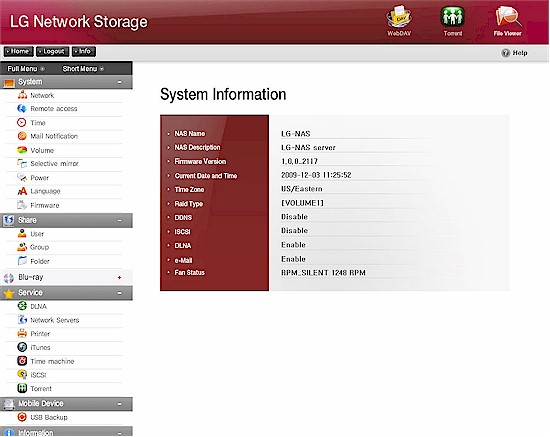
Task: Select the Short Menu radio option
Action: [x=102, y=69]
